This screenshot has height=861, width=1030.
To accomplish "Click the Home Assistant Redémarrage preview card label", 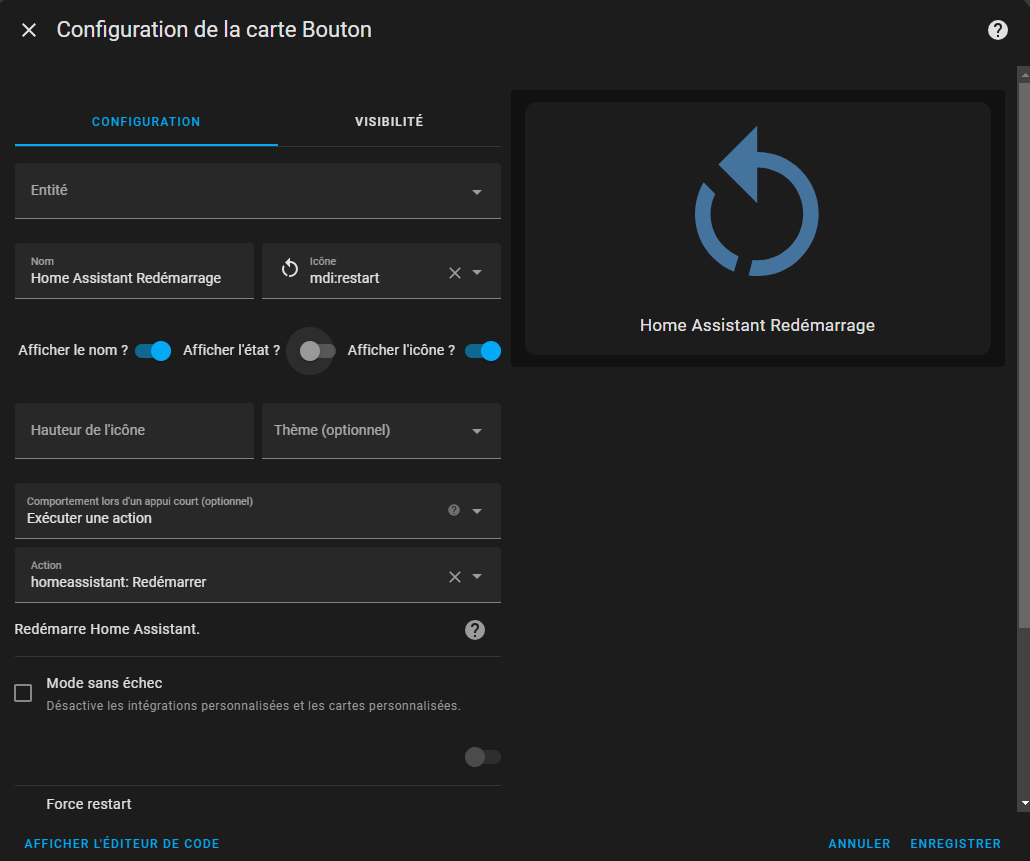I will click(x=757, y=326).
